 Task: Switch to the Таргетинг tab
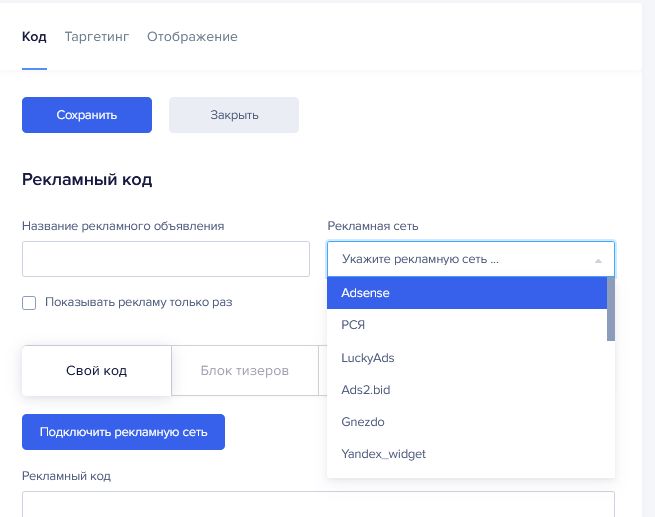click(97, 37)
